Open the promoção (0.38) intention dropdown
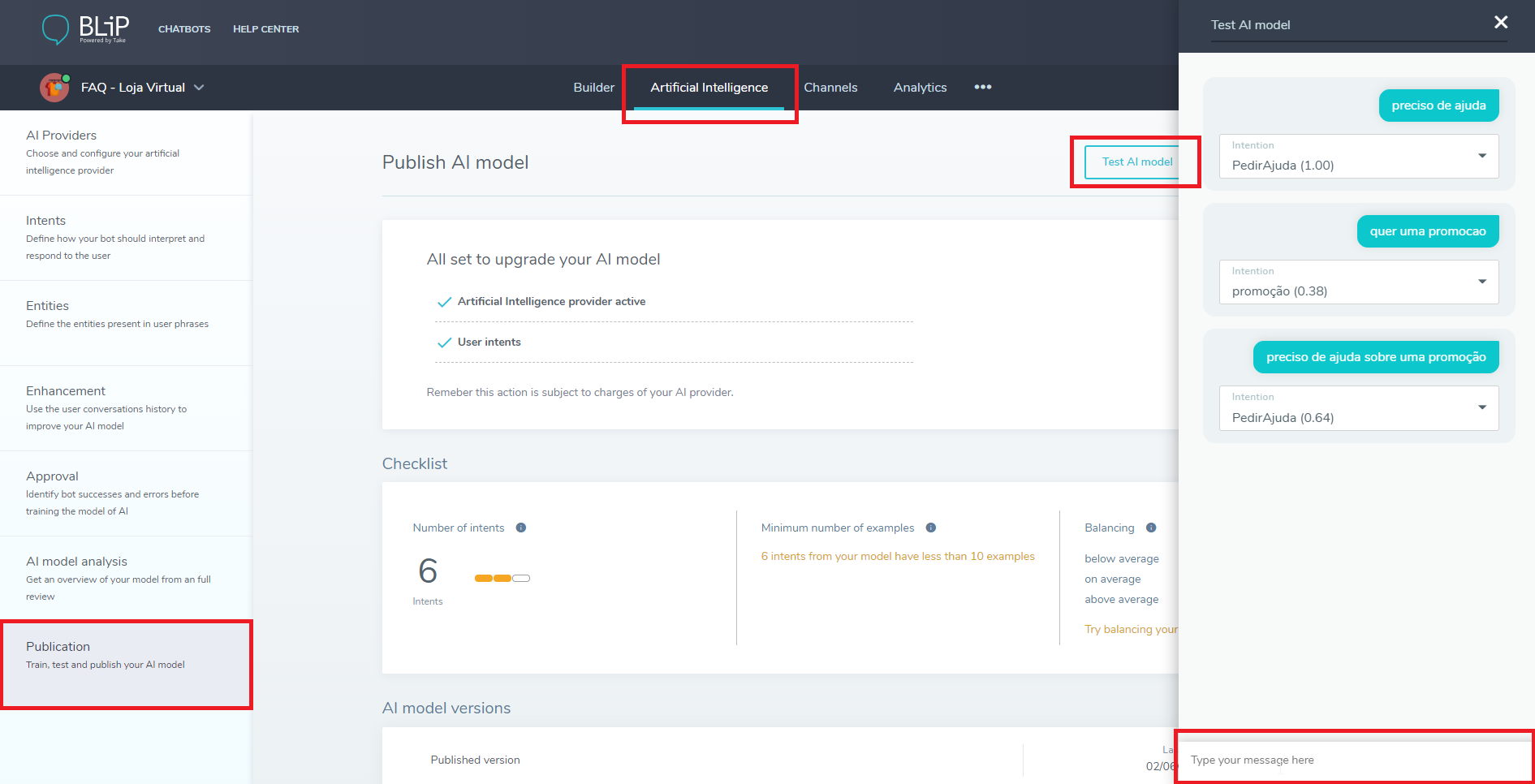The height and width of the screenshot is (784, 1535). (x=1481, y=282)
